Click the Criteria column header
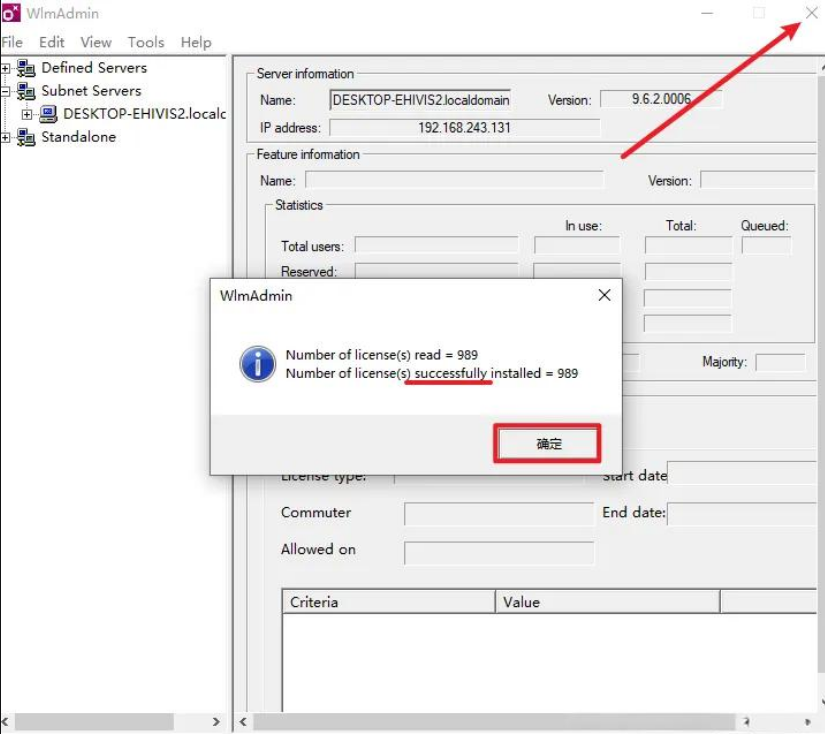This screenshot has width=825, height=734. pyautogui.click(x=389, y=601)
